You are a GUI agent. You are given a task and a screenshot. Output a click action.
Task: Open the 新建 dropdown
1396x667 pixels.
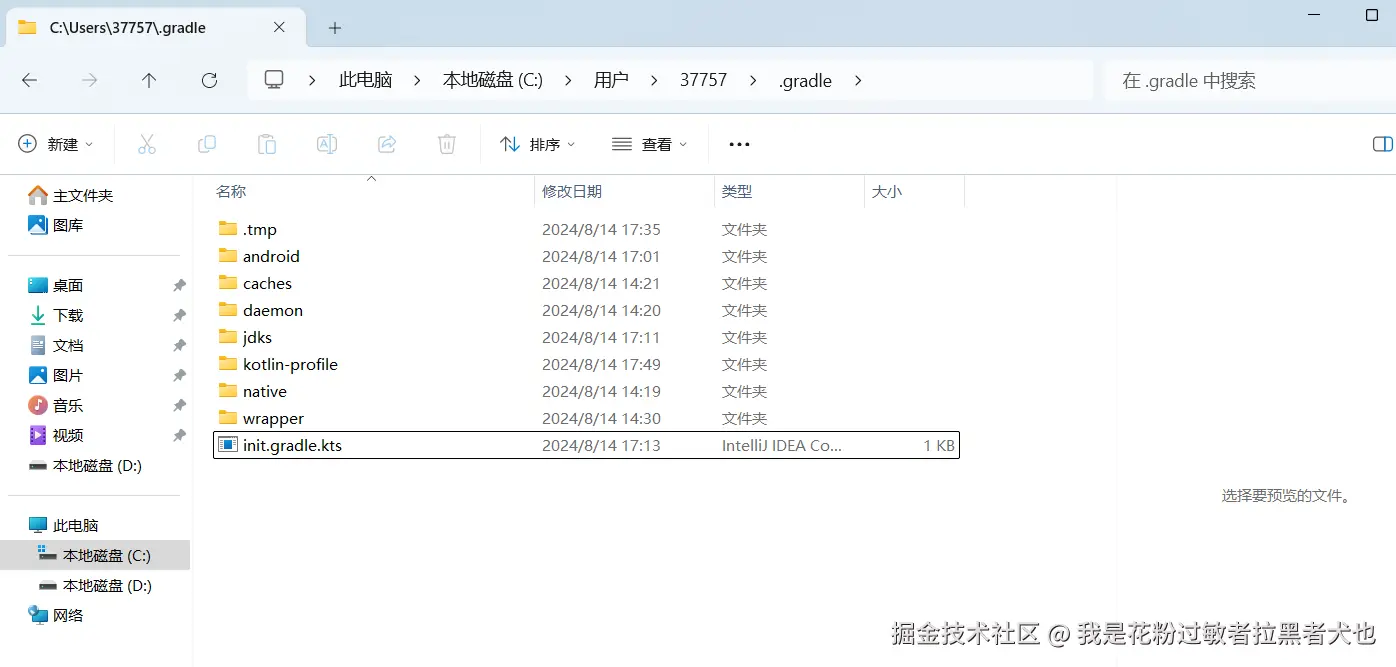click(56, 144)
